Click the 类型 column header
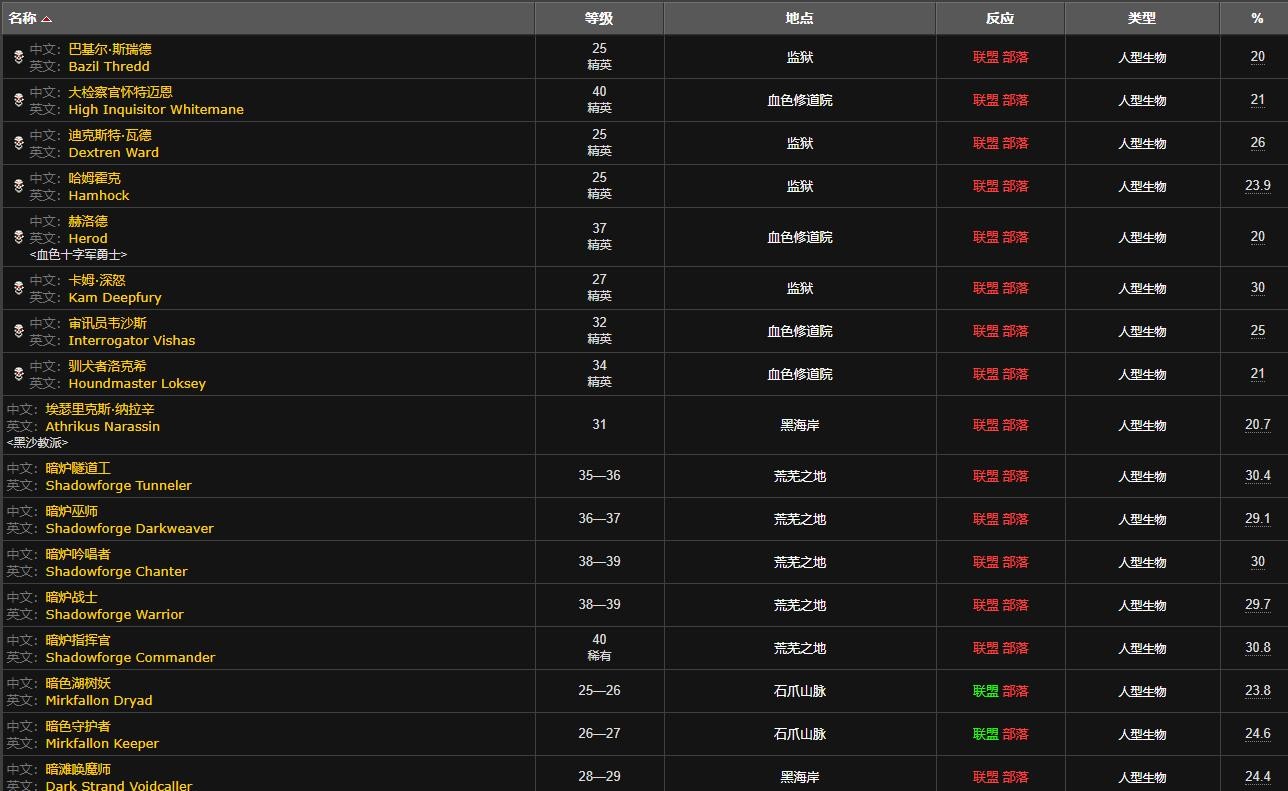 click(x=1142, y=18)
